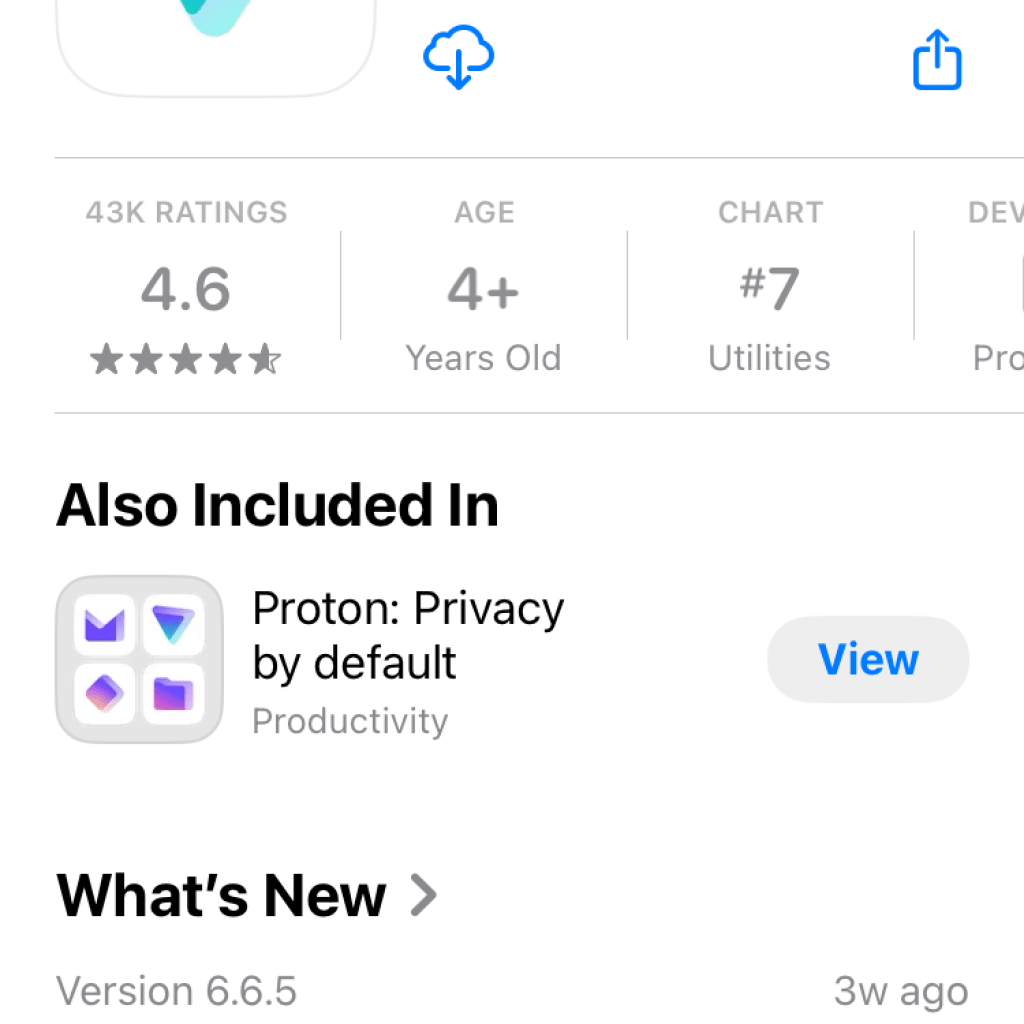The height and width of the screenshot is (1024, 1024).
Task: Tap the Version 6.6.5 text
Action: pyautogui.click(x=177, y=990)
